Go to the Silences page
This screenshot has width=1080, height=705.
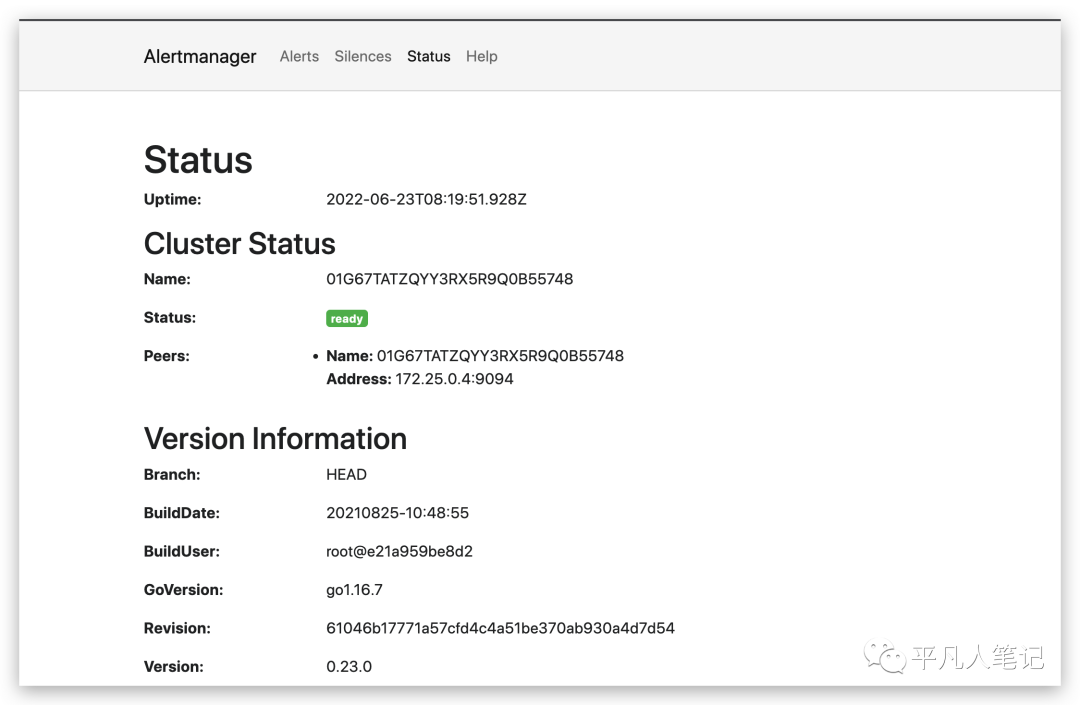pos(363,57)
